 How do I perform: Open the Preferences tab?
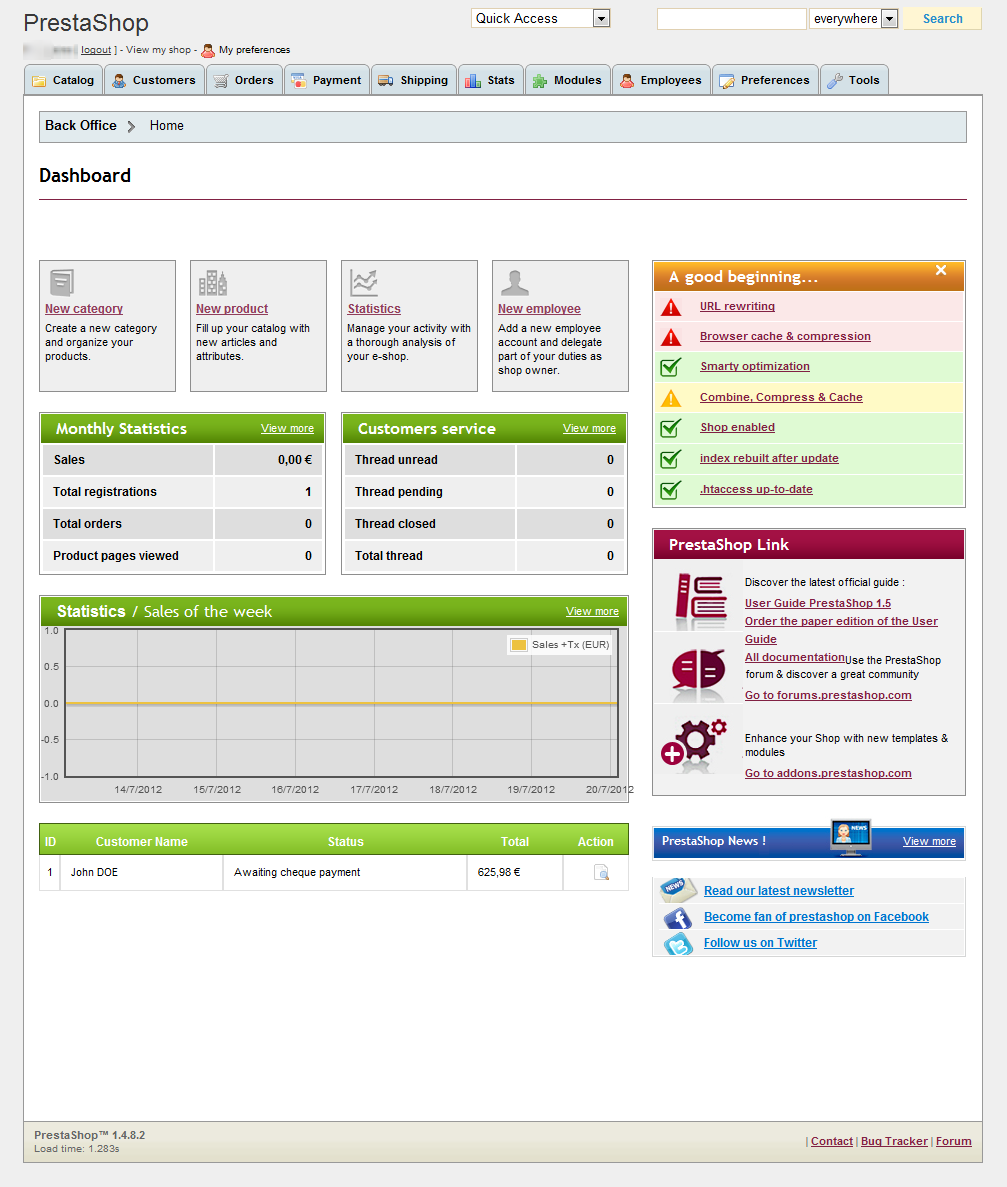765,80
